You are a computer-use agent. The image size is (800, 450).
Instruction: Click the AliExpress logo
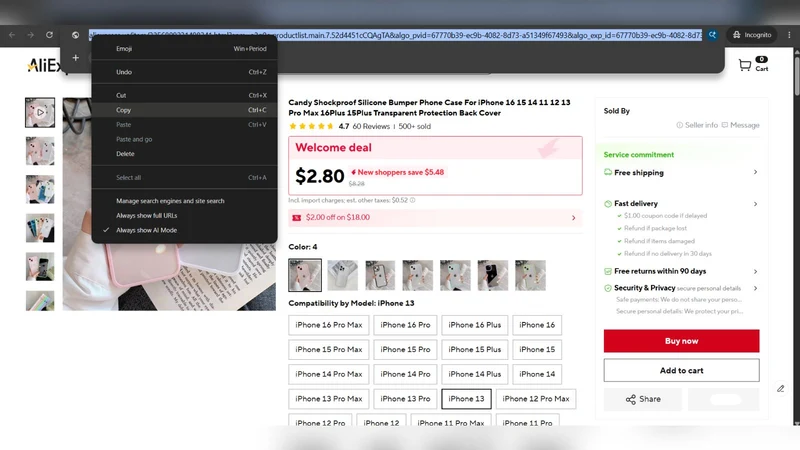[x=45, y=65]
